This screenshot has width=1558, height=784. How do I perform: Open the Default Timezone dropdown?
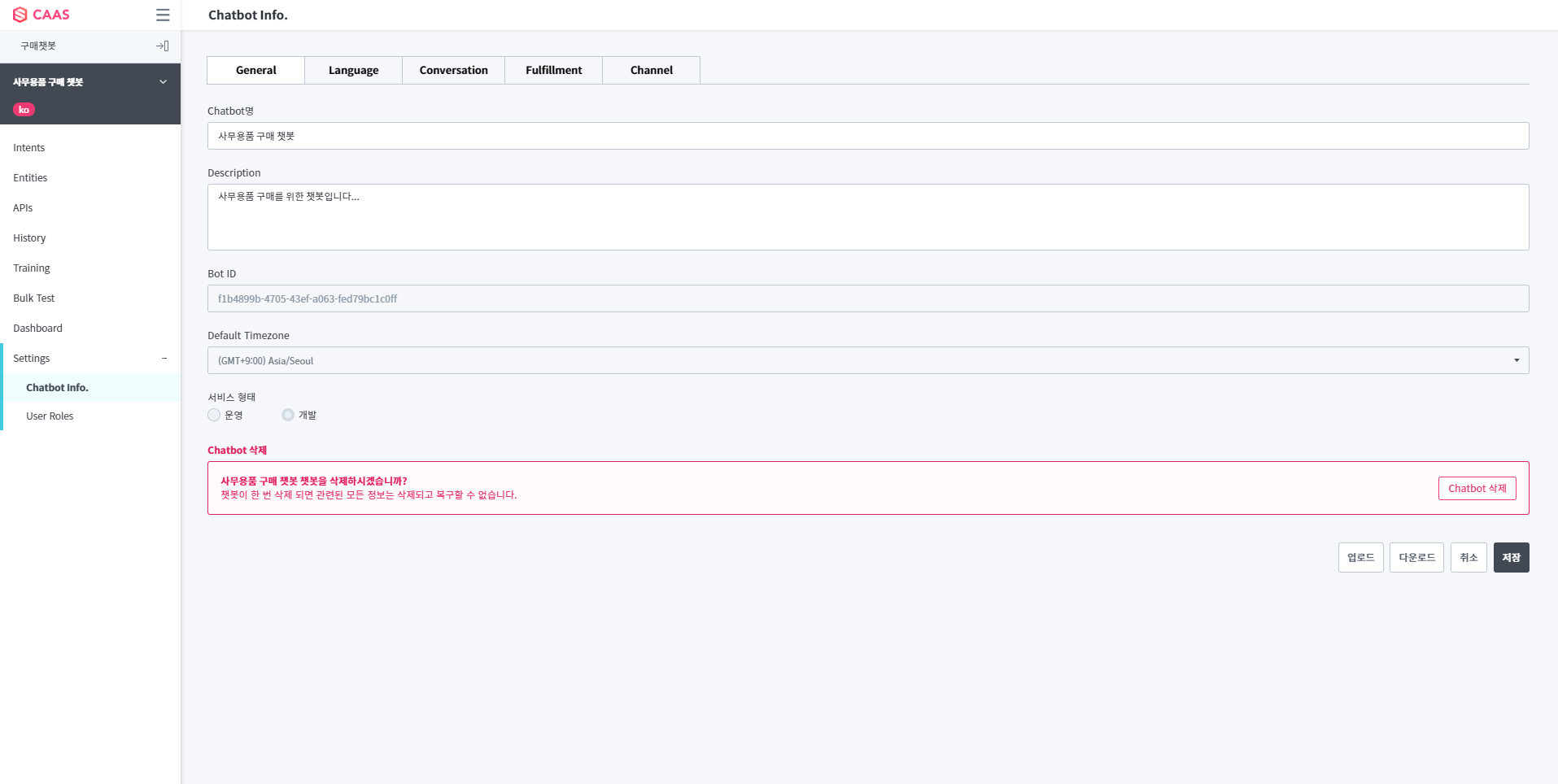[x=867, y=360]
